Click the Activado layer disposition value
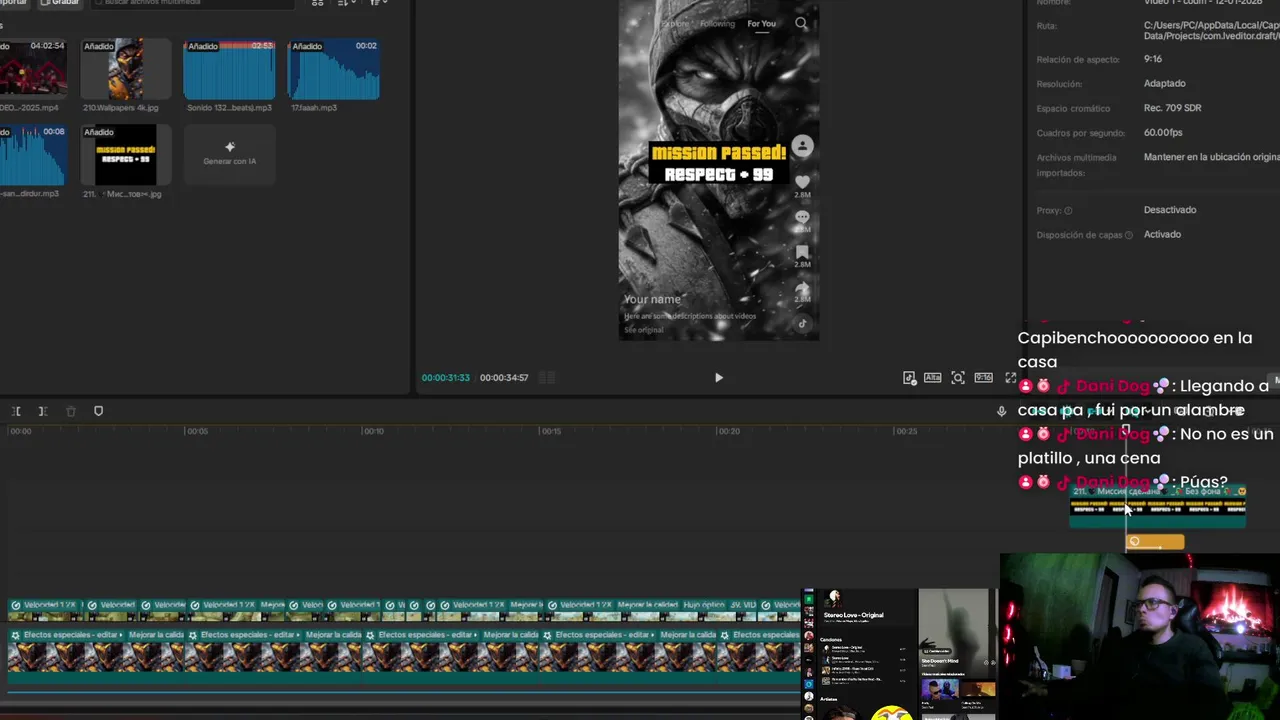Image resolution: width=1280 pixels, height=720 pixels. pyautogui.click(x=1162, y=234)
